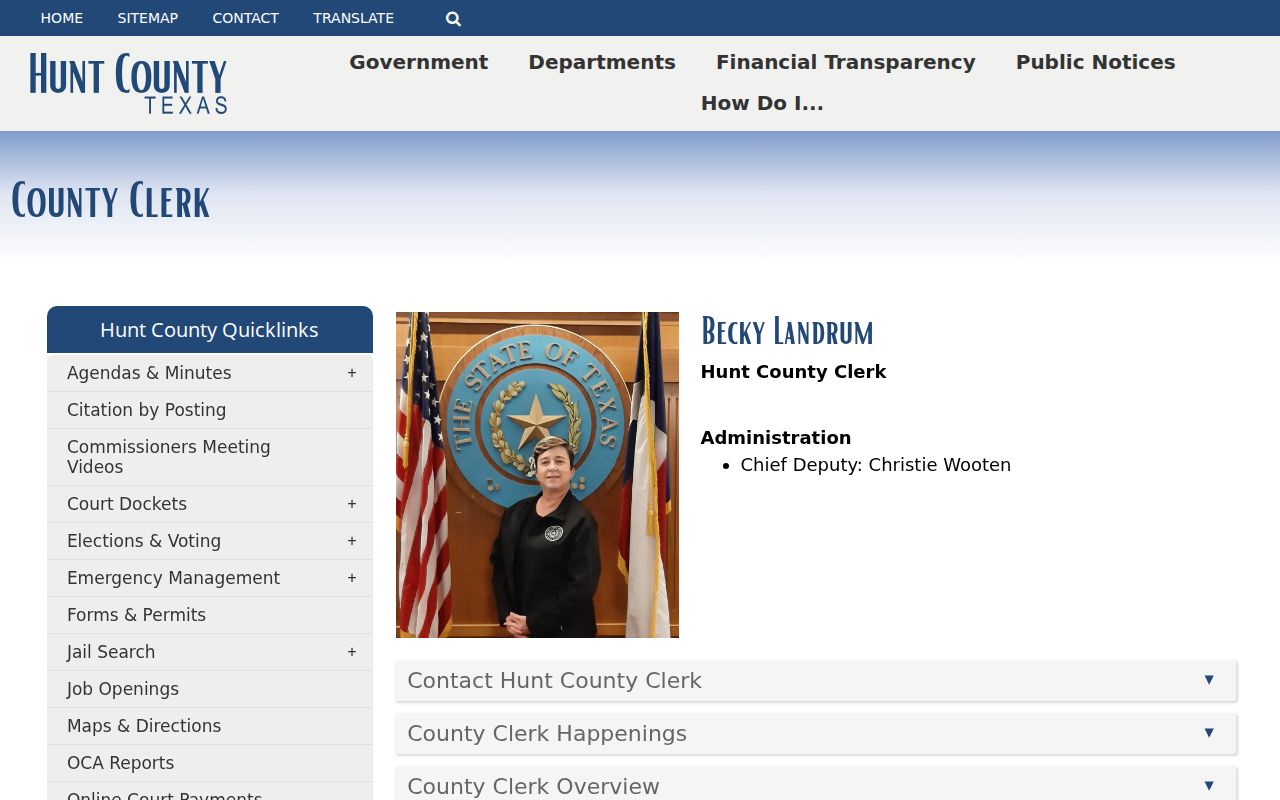Open Elections & Voting quicklink
This screenshot has width=1280, height=800.
(x=144, y=541)
